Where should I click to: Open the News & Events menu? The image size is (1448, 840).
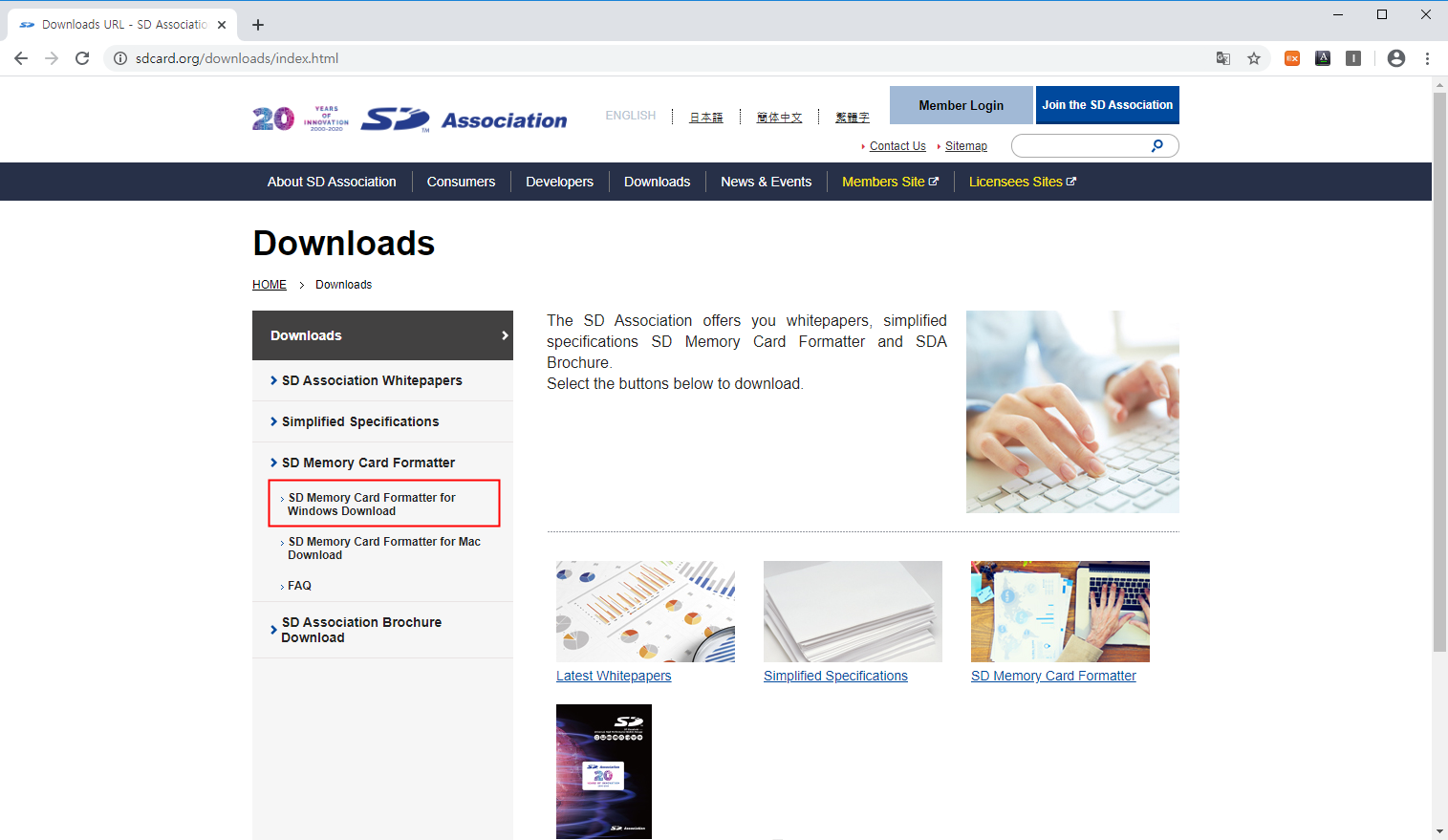(766, 182)
